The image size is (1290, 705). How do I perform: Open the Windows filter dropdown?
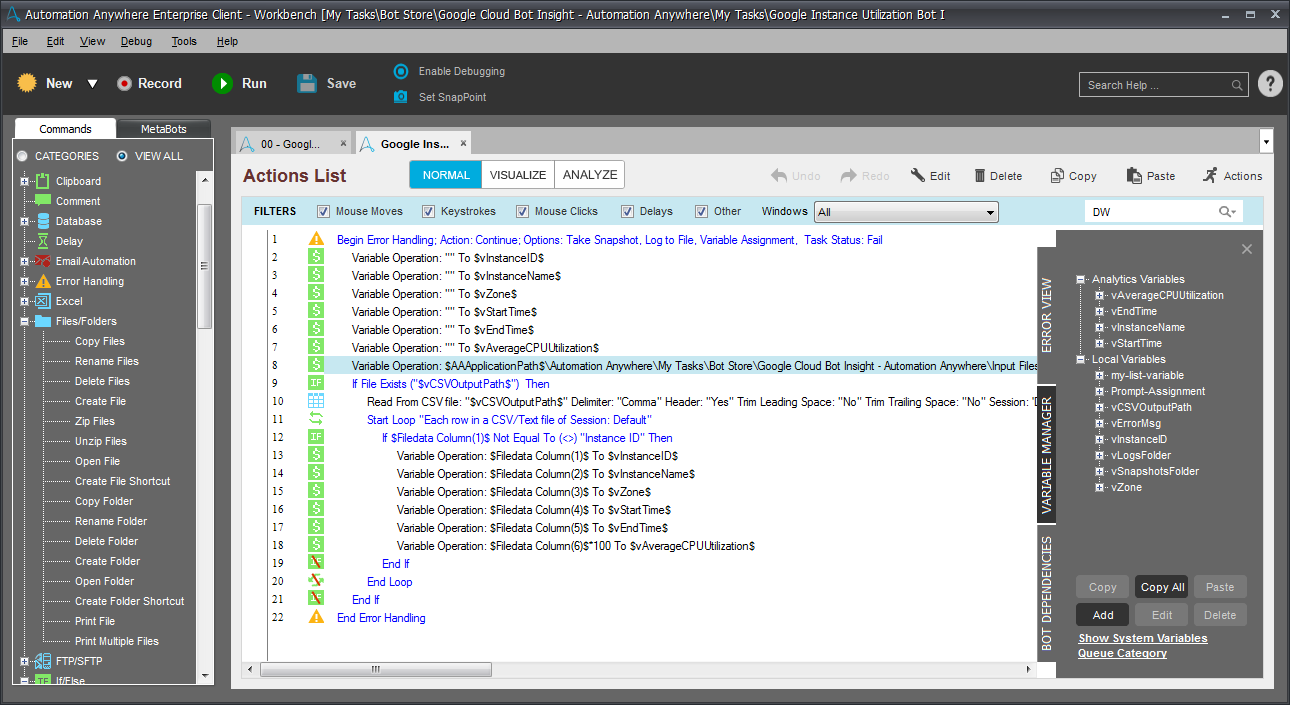[x=989, y=212]
